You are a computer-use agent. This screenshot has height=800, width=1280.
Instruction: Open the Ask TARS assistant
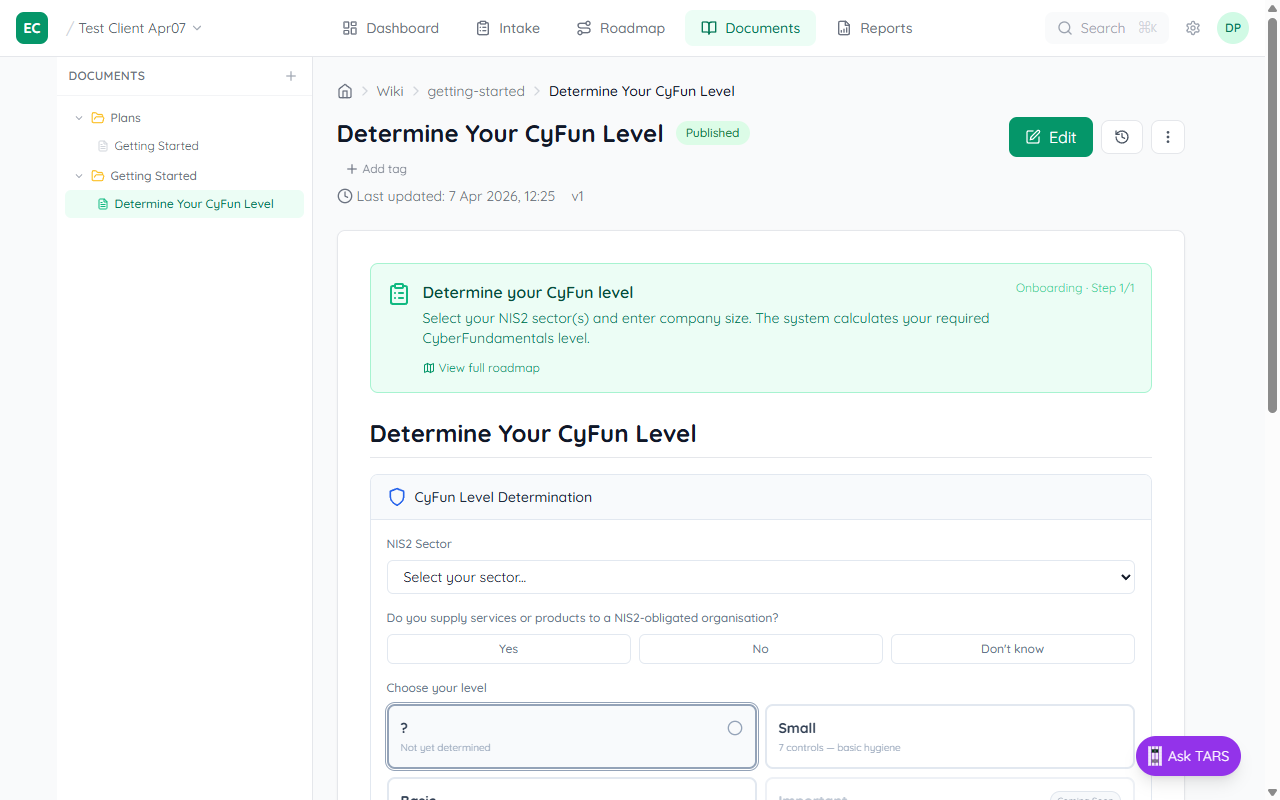[x=1188, y=756]
